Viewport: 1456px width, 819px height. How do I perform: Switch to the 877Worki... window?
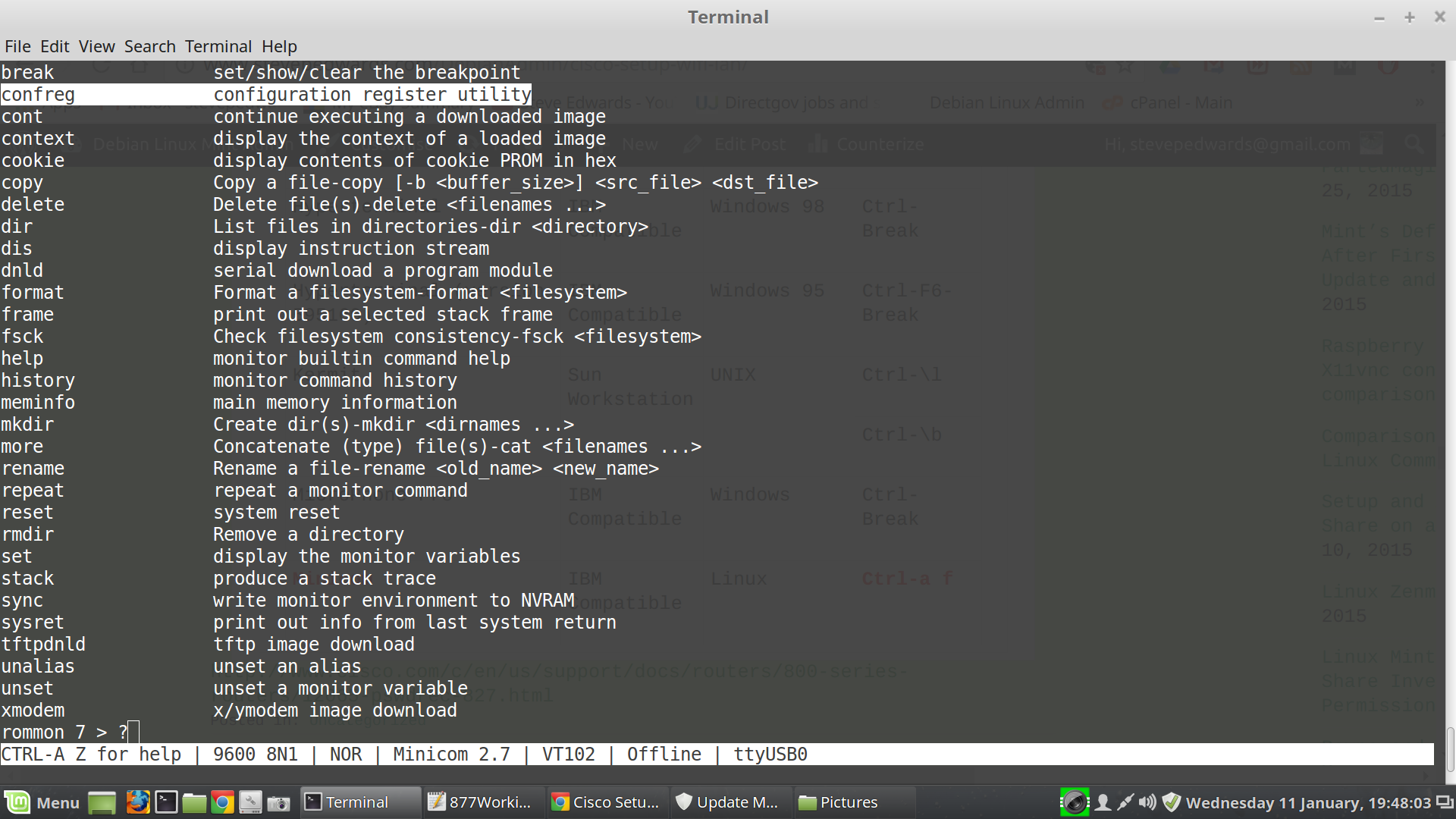coord(480,802)
